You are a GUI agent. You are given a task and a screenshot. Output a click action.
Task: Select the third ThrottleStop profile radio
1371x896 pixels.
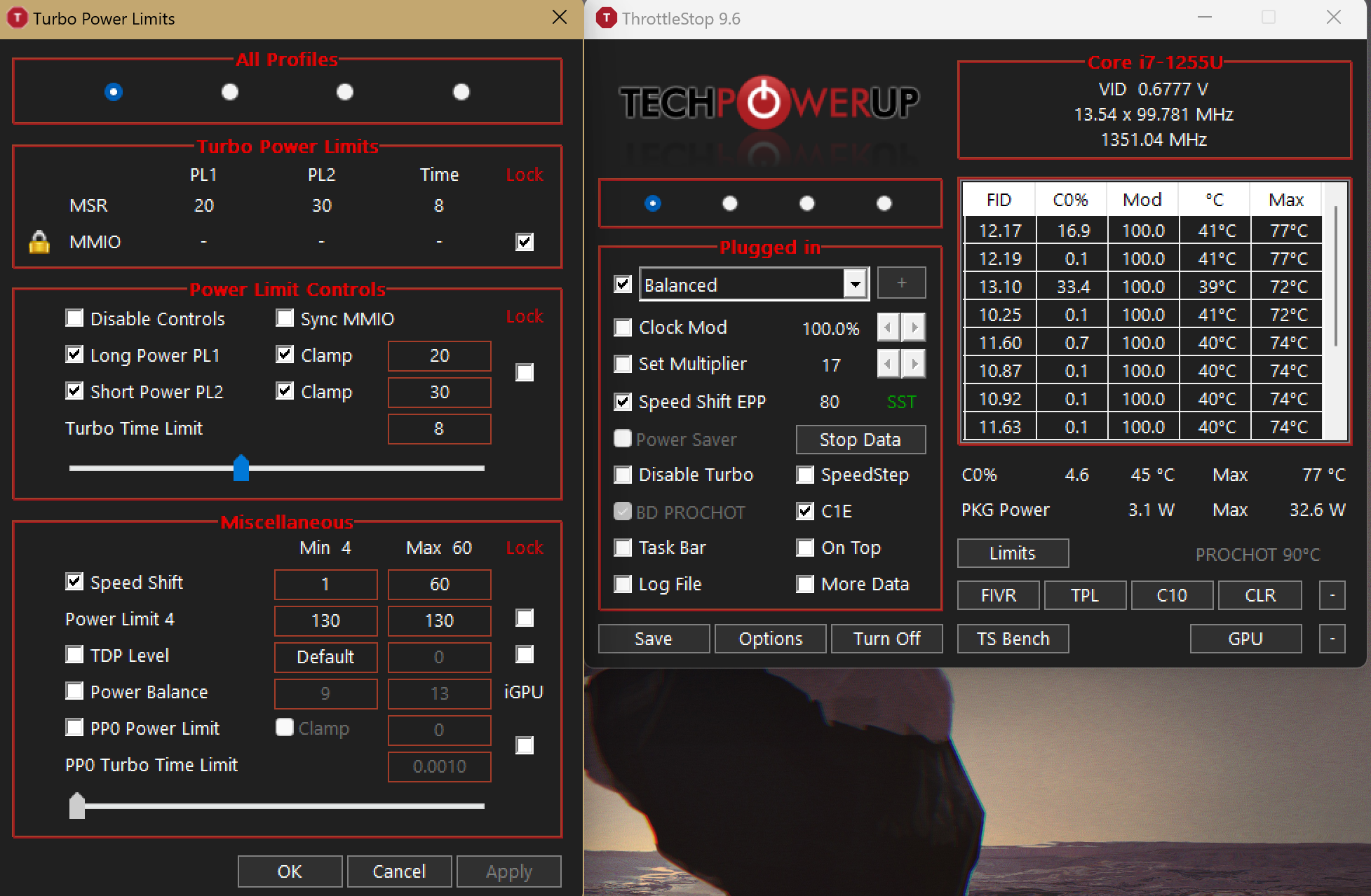click(x=807, y=203)
